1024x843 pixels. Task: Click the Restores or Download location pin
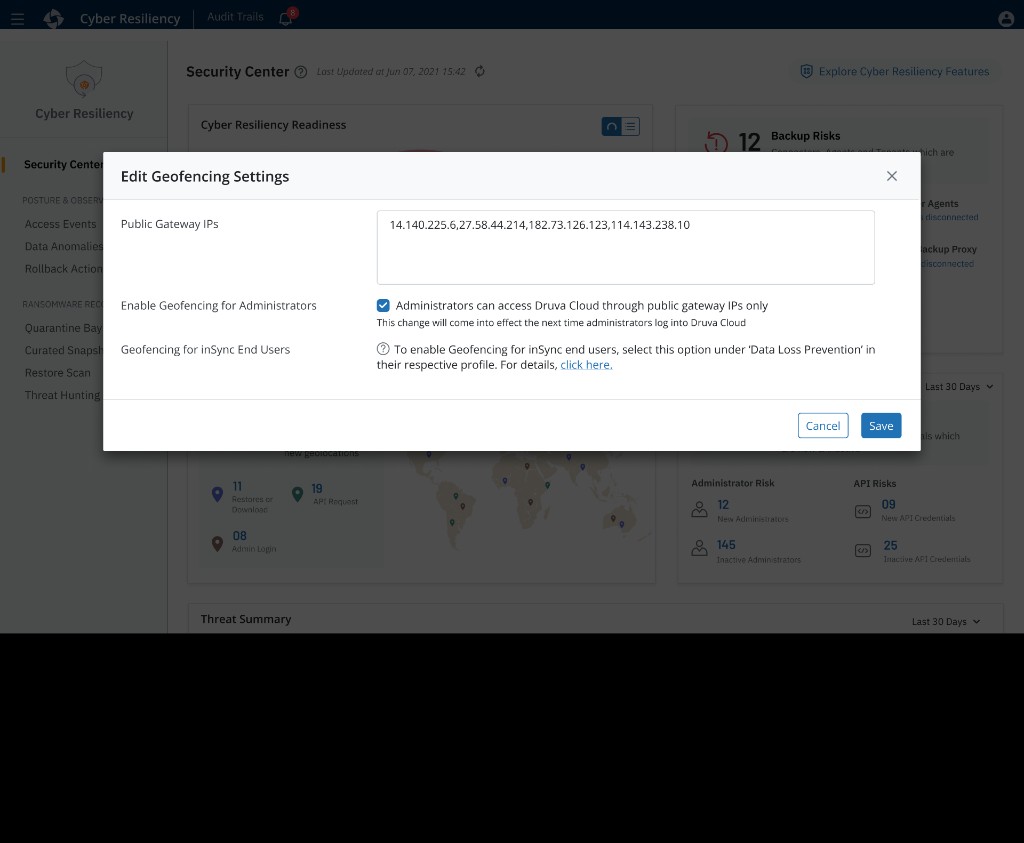(217, 494)
